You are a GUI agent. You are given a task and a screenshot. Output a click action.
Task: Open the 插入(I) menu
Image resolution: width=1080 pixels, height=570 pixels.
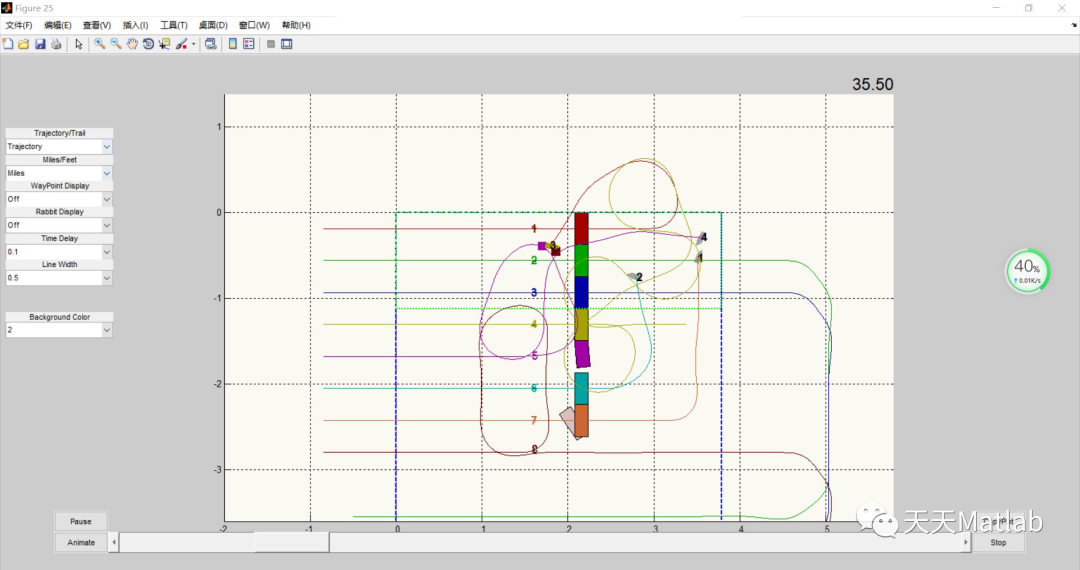pos(135,25)
